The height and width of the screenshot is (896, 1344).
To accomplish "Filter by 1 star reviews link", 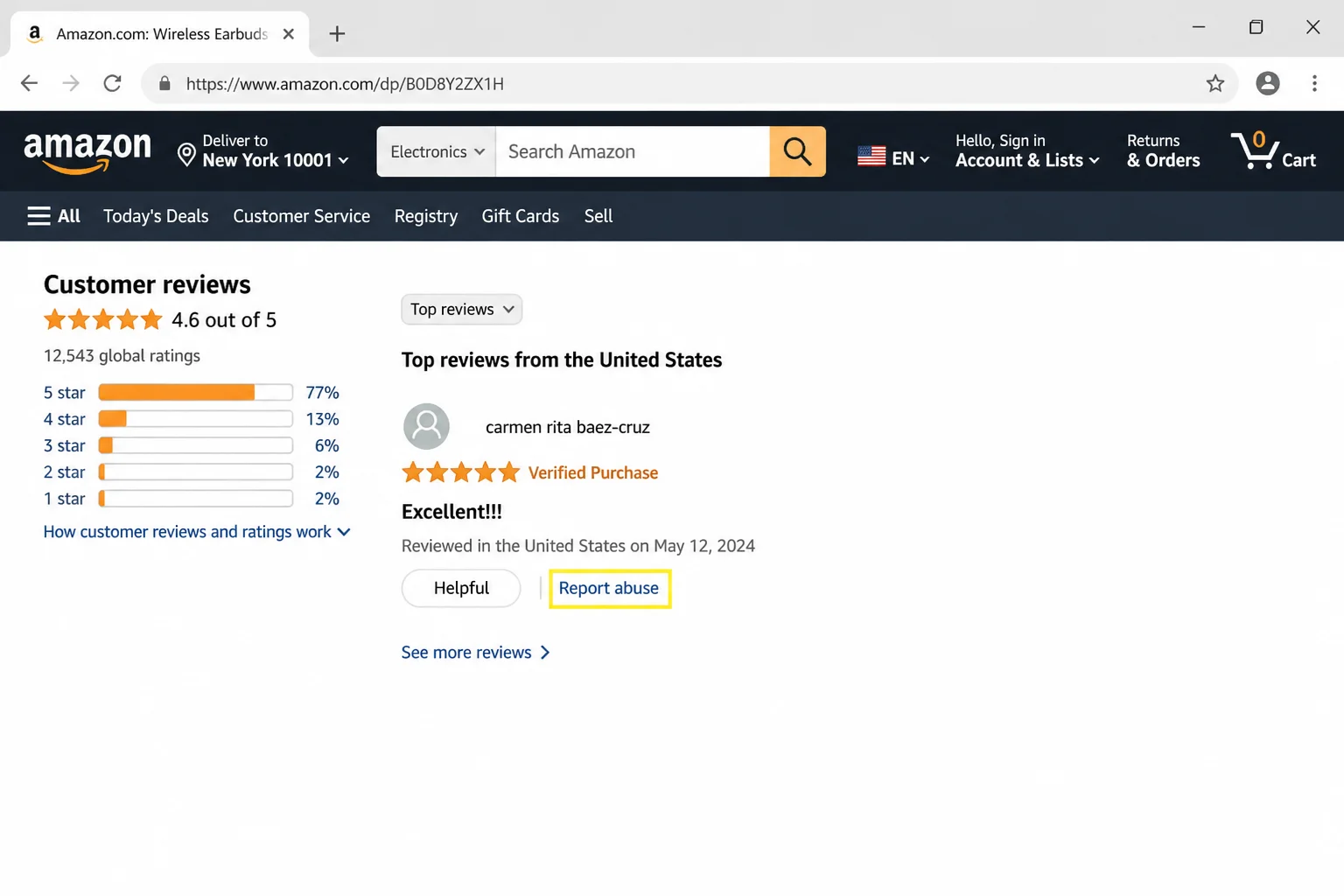I will pyautogui.click(x=65, y=499).
